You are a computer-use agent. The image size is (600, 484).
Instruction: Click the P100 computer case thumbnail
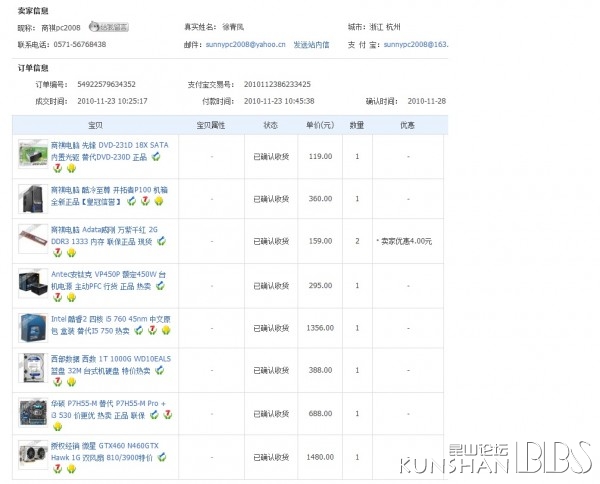(33, 199)
